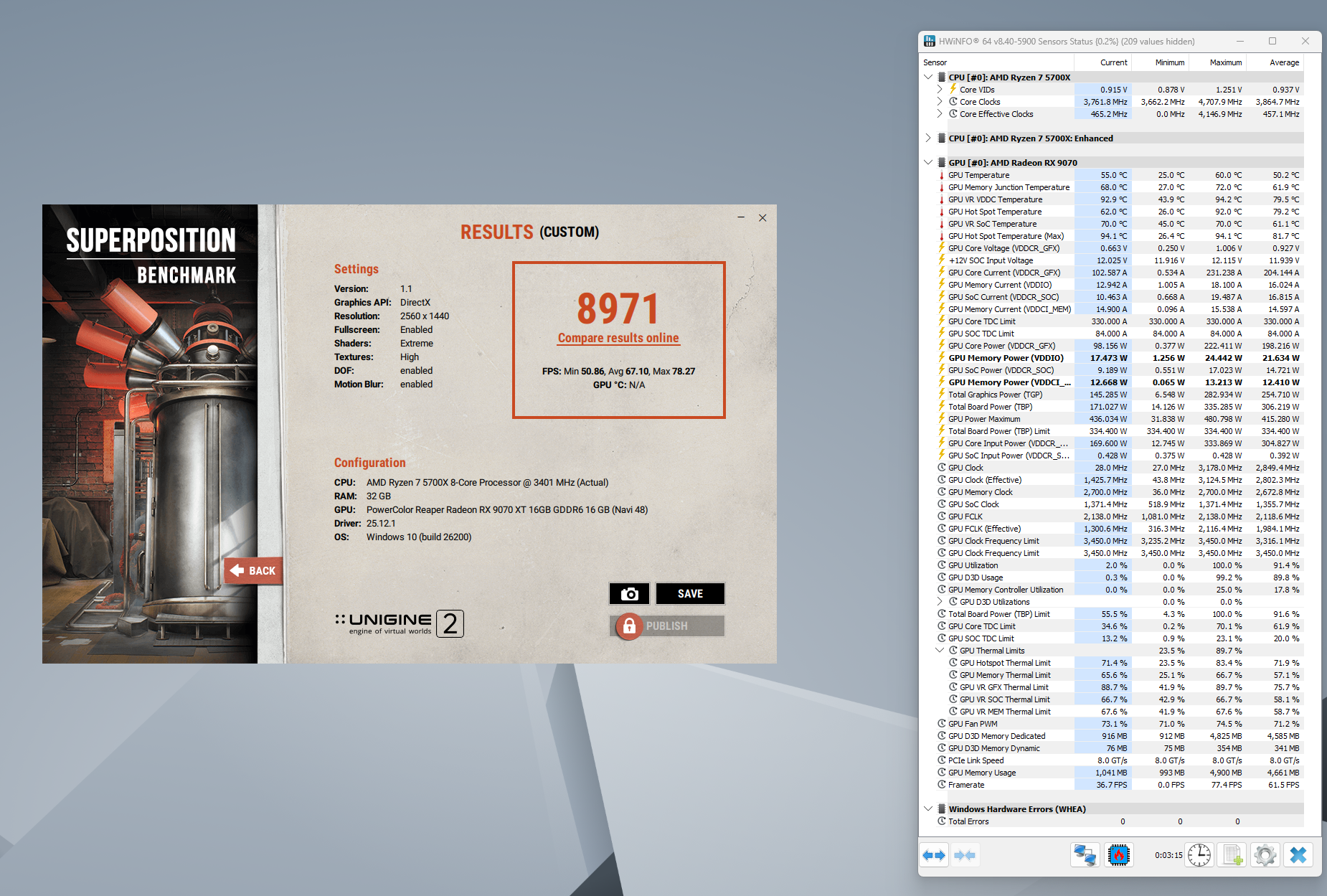
Task: Expand the Core VIDs row
Action: pos(940,89)
